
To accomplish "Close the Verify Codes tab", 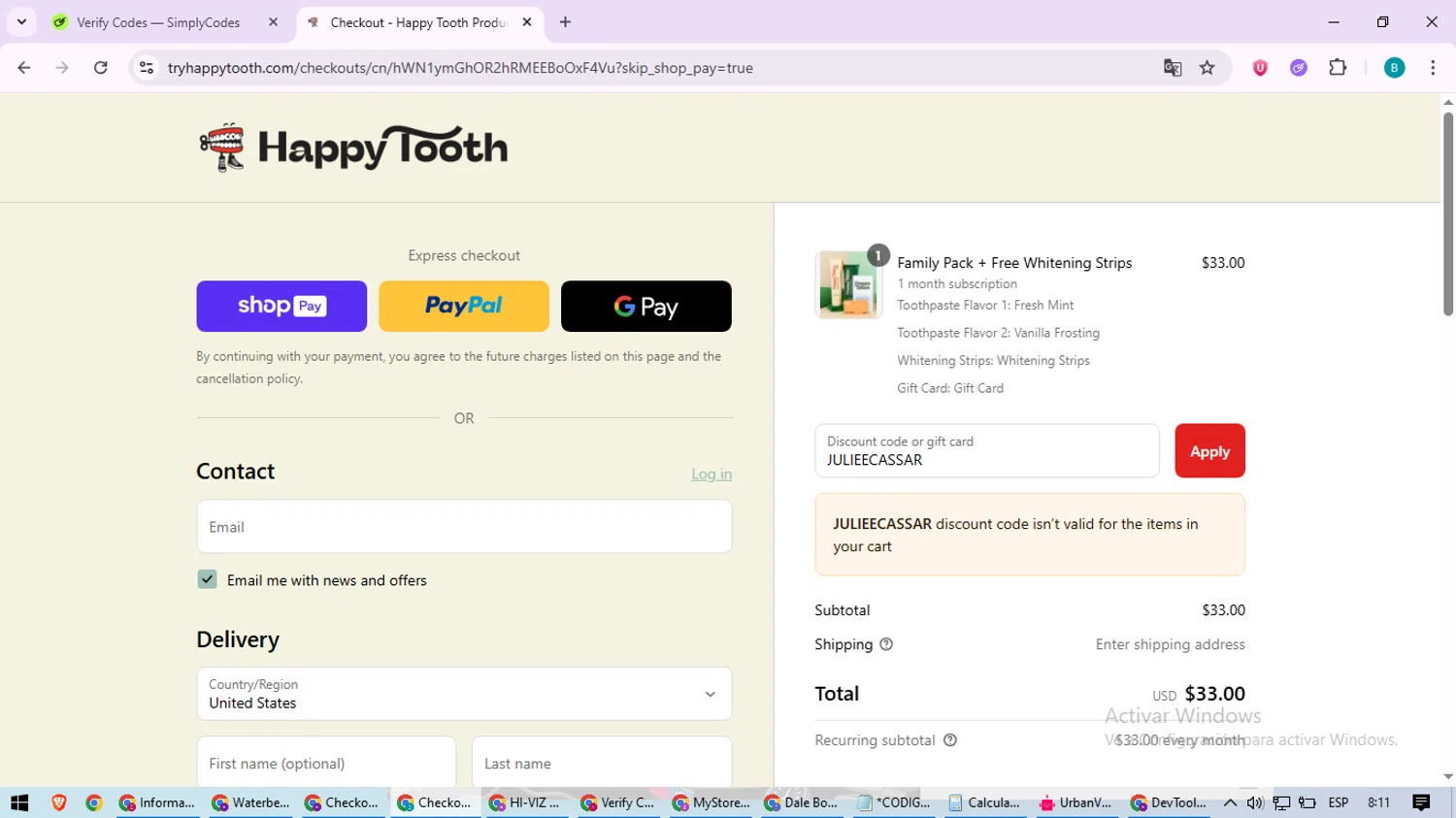I will 273,22.
